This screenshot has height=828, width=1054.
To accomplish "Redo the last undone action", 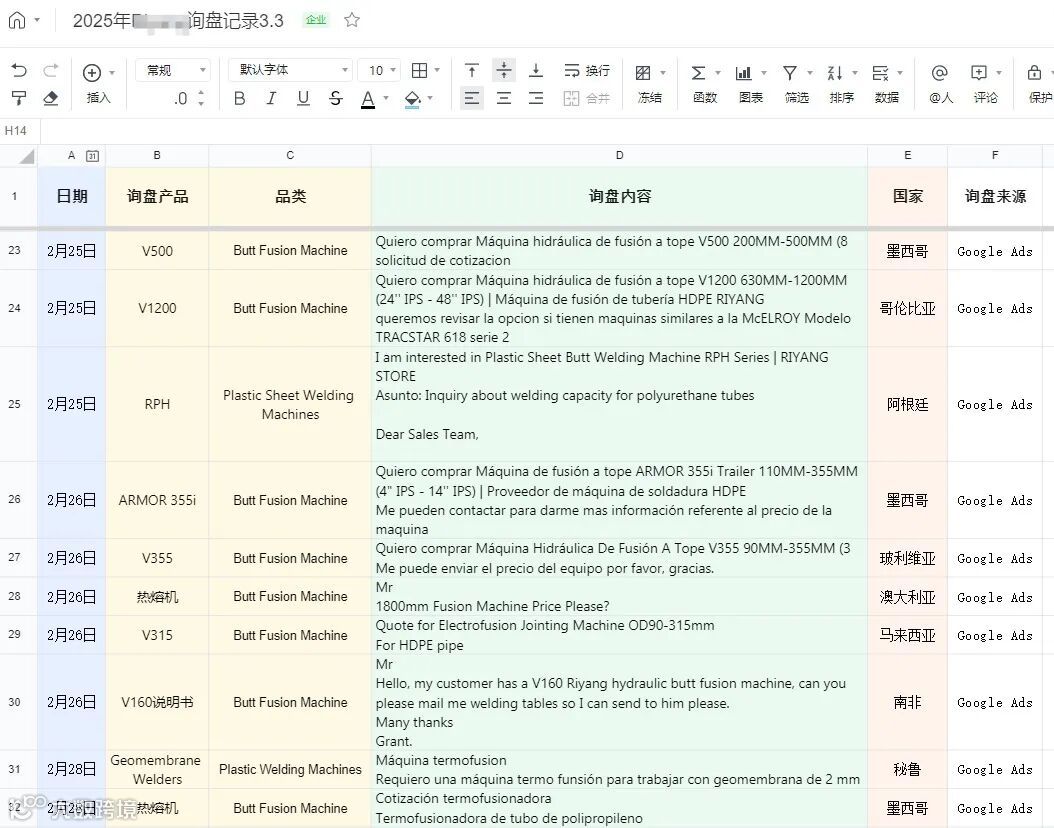I will tap(51, 70).
